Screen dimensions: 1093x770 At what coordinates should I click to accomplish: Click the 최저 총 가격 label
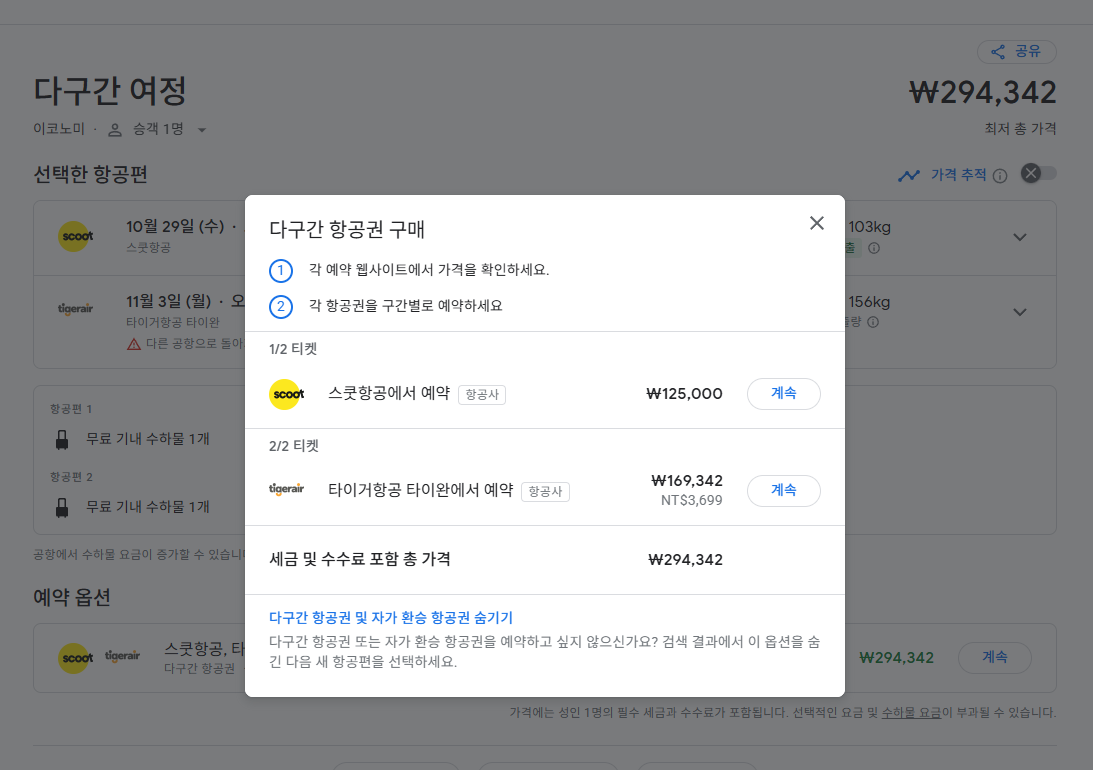[1021, 129]
